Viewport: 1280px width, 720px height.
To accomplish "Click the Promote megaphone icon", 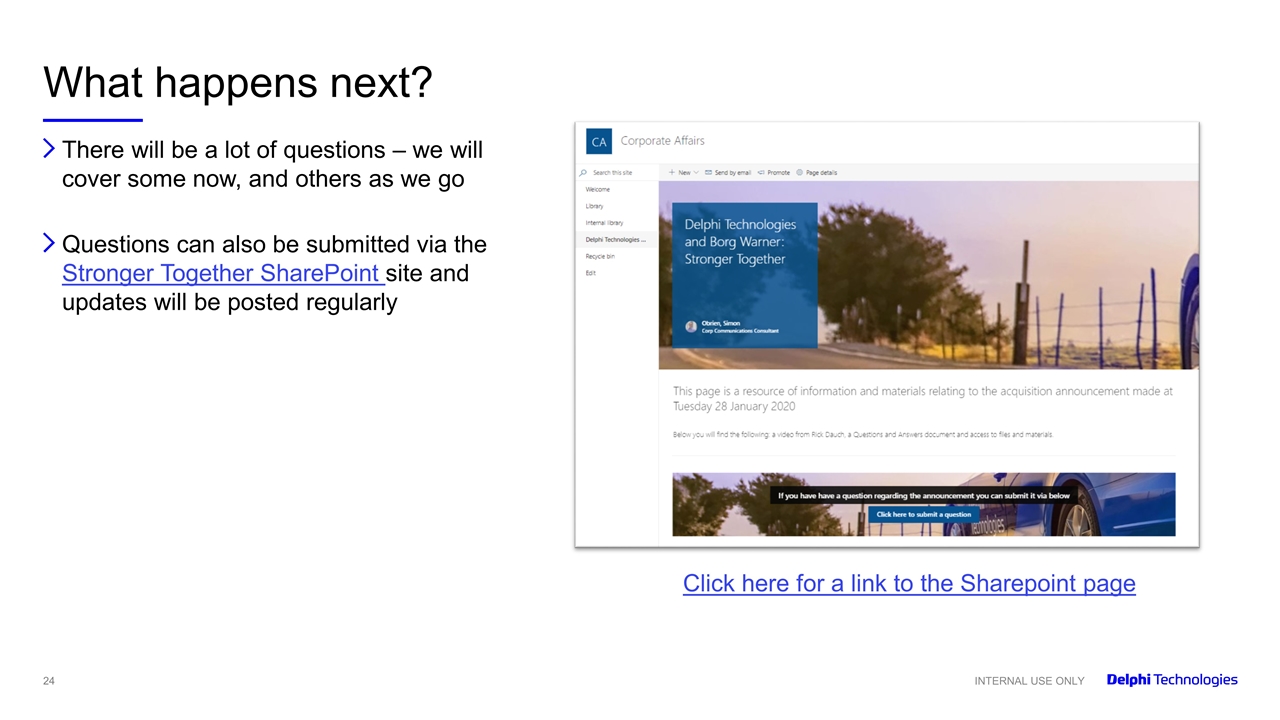I will (x=760, y=172).
